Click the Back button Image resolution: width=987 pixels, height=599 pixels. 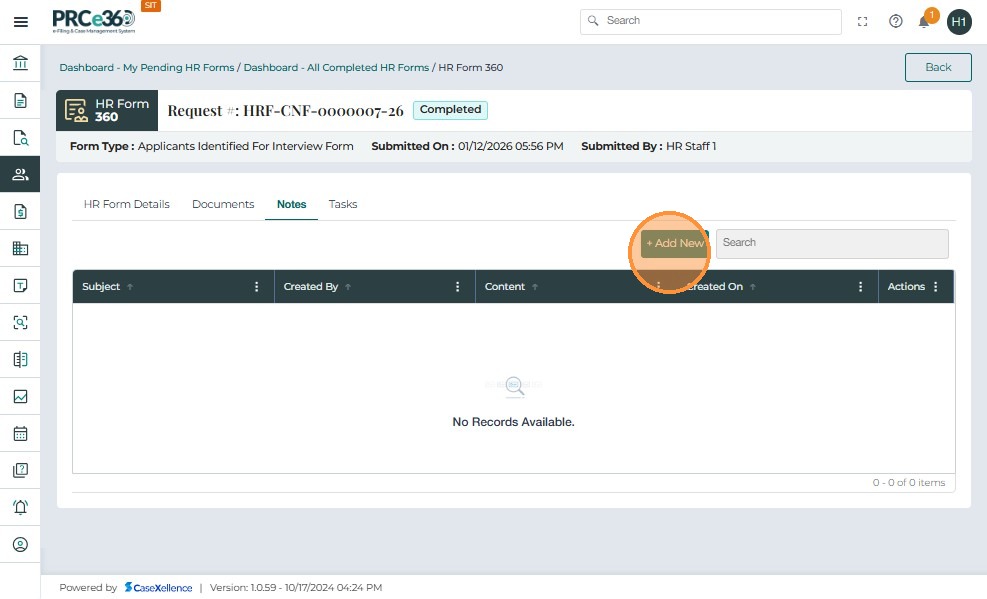click(938, 67)
